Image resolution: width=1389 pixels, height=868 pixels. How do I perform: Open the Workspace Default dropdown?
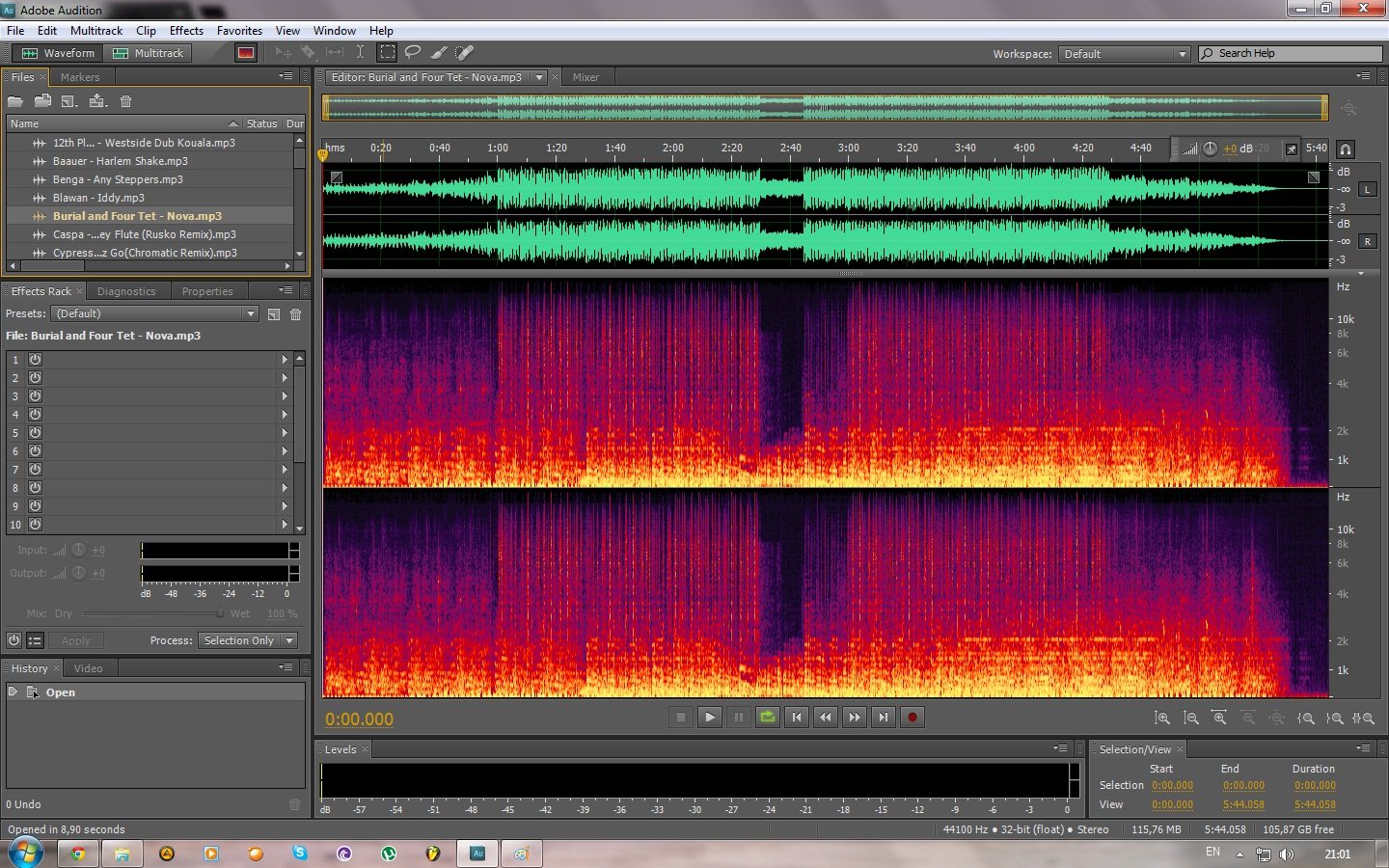(x=1124, y=54)
